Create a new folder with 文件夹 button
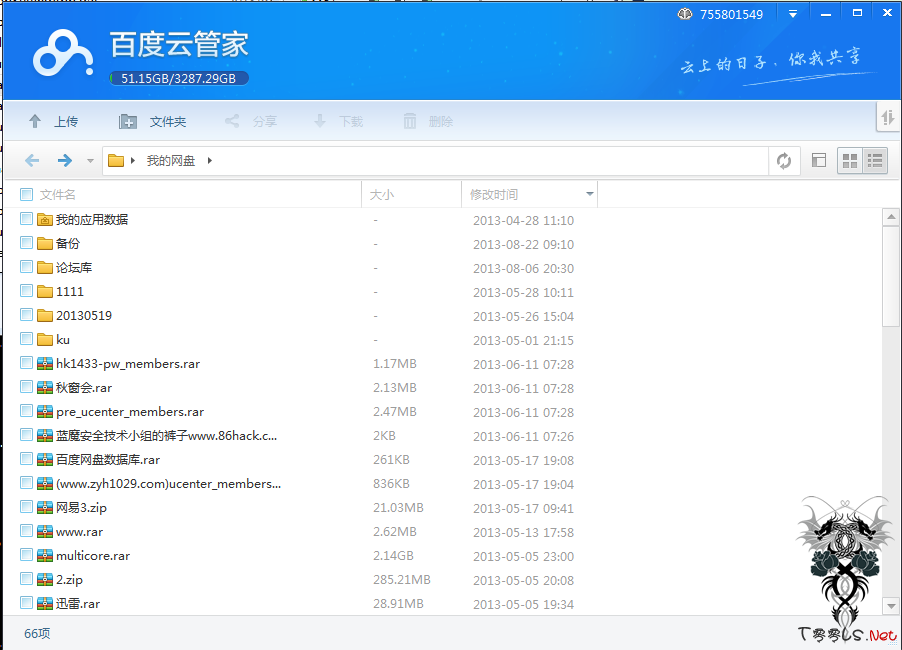Screen dimensions: 902x650 [152, 121]
